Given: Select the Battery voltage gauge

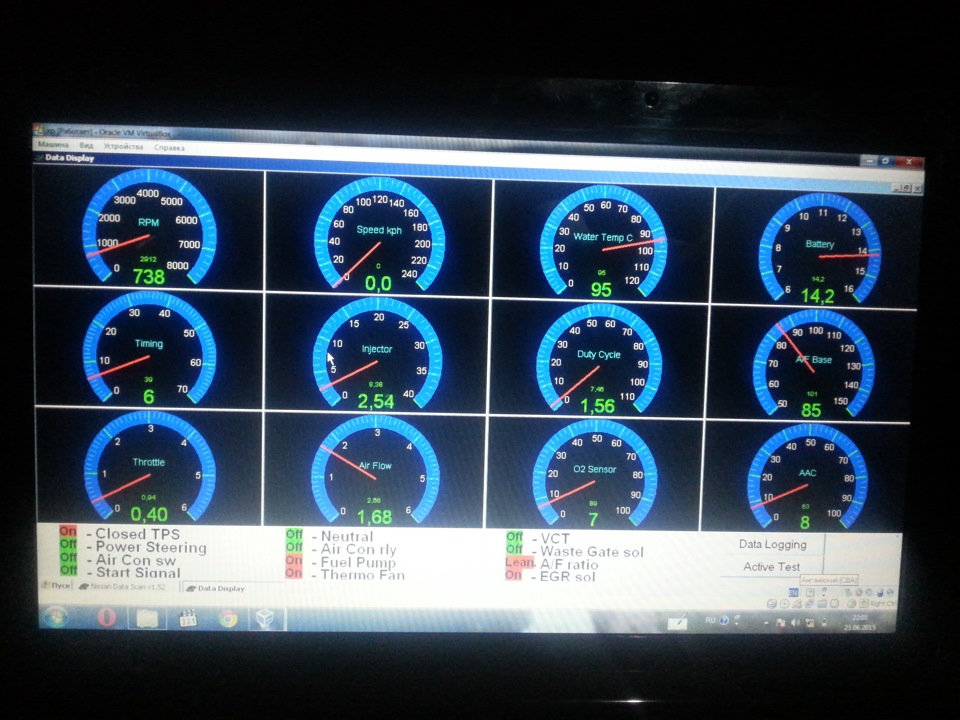Looking at the screenshot, I should pyautogui.click(x=820, y=248).
